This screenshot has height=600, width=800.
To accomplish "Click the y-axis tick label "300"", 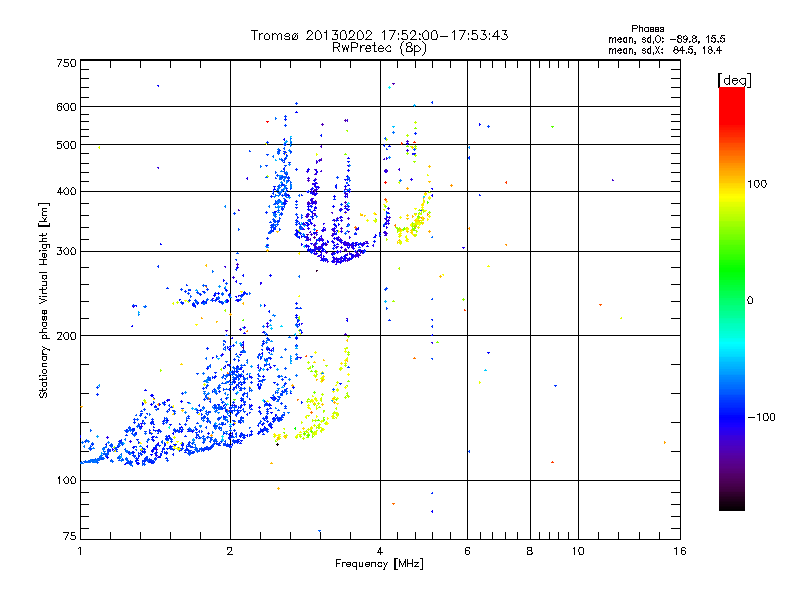I will (66, 252).
